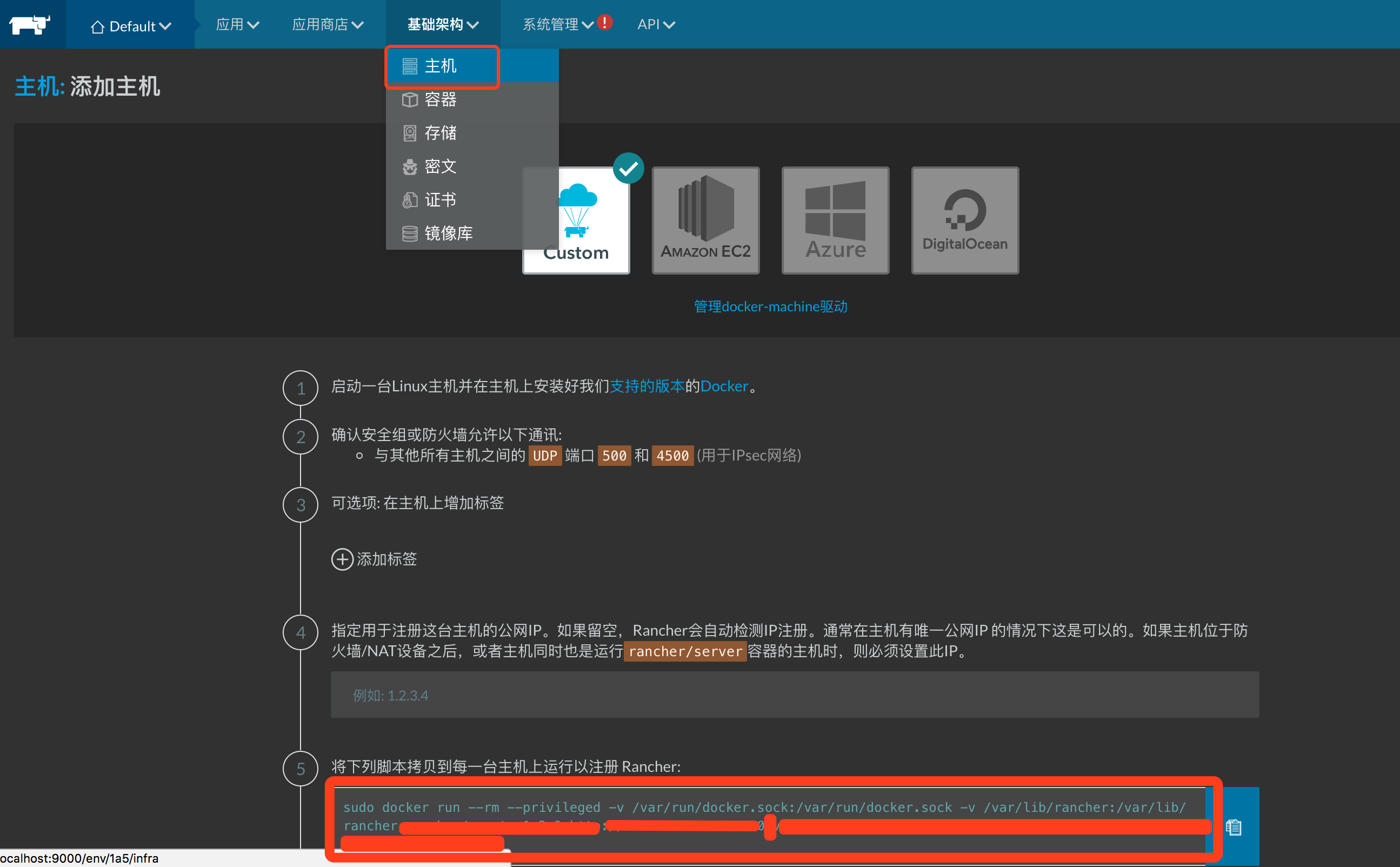This screenshot has width=1400, height=867.
Task: Select the Amazon EC2 driver tile
Action: click(705, 220)
